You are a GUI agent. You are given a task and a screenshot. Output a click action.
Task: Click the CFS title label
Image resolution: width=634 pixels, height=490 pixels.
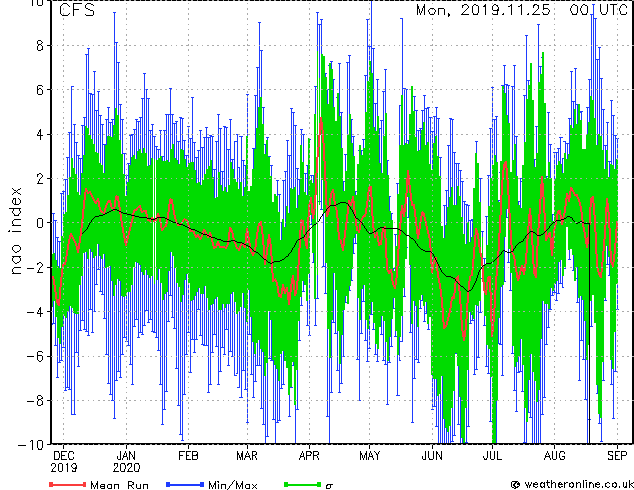click(77, 10)
